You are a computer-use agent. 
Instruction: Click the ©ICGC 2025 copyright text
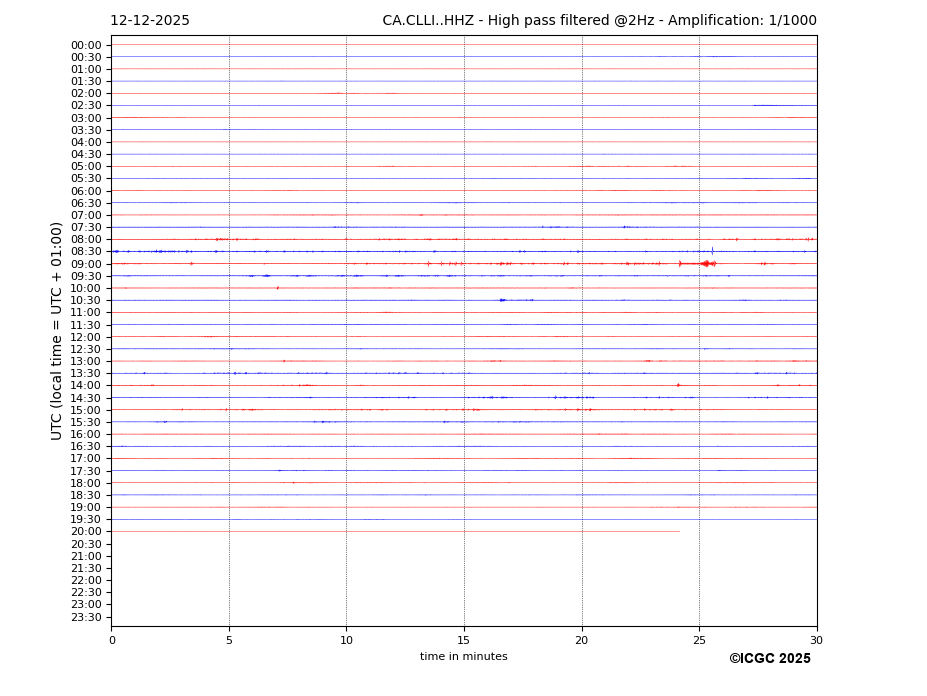769,659
